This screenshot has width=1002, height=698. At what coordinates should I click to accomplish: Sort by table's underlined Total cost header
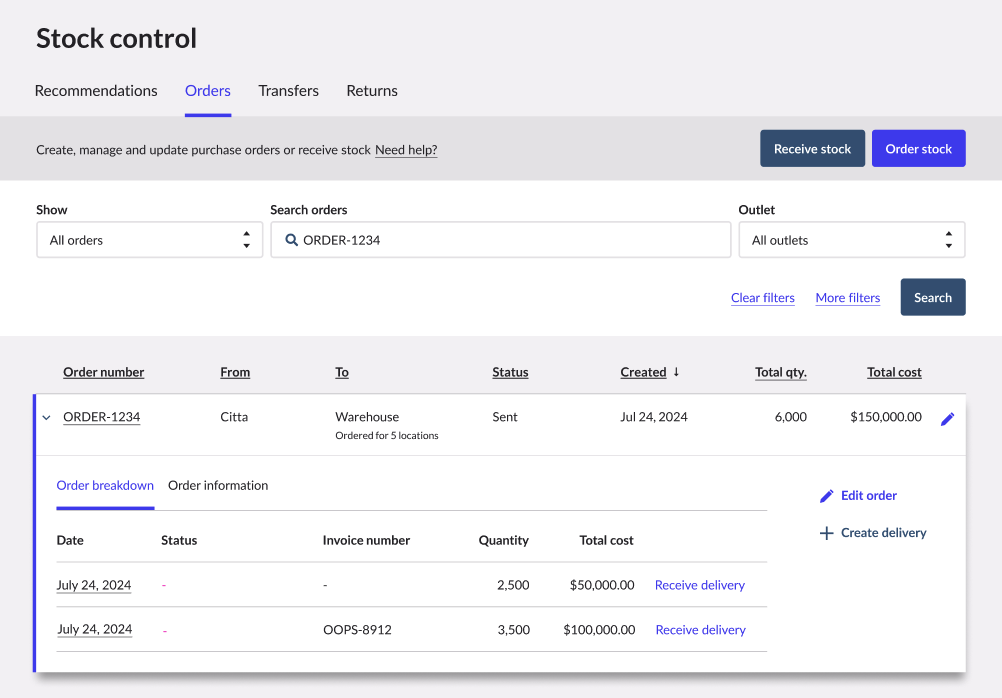pos(894,372)
